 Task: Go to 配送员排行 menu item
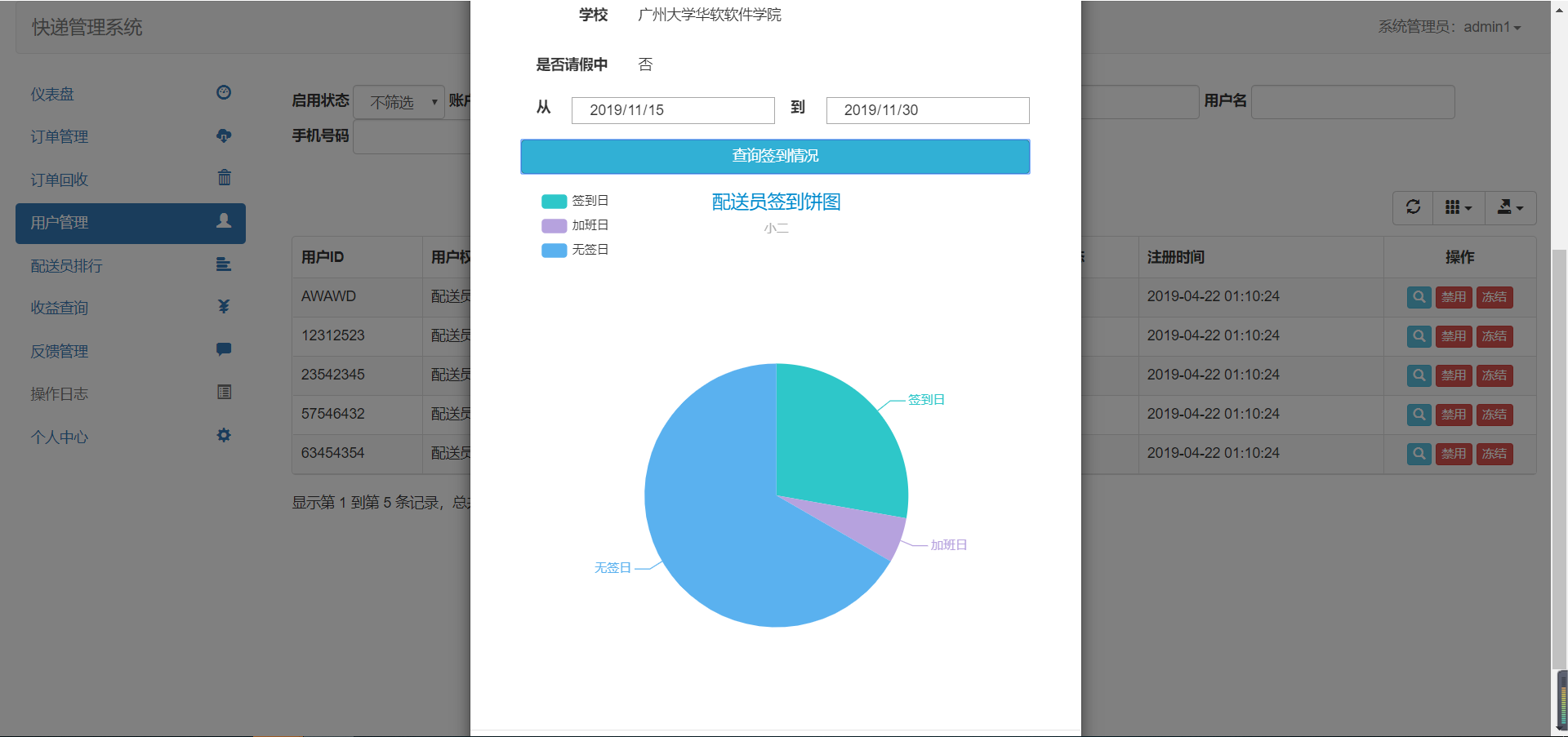coord(67,265)
